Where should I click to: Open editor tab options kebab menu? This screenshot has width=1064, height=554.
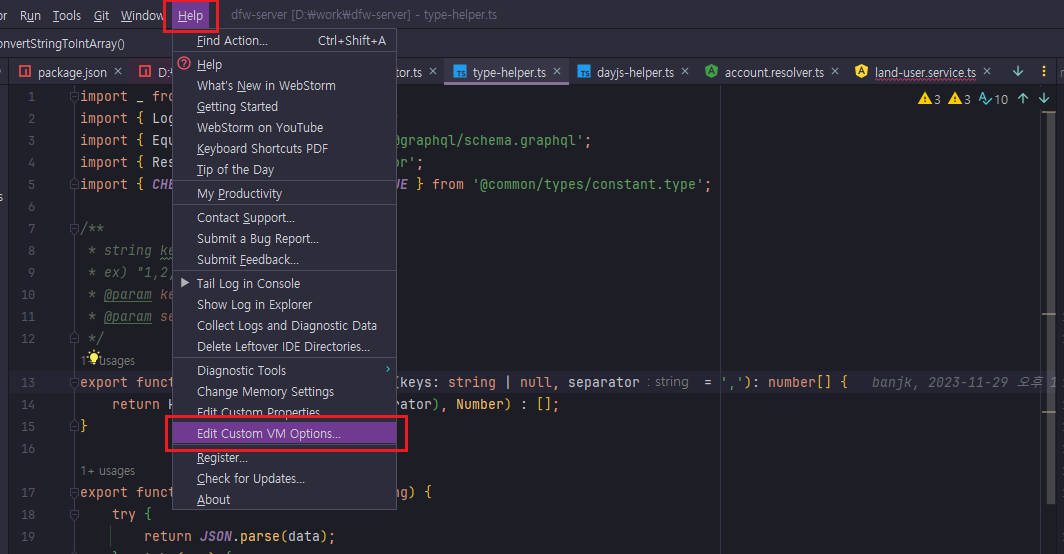click(x=1044, y=71)
